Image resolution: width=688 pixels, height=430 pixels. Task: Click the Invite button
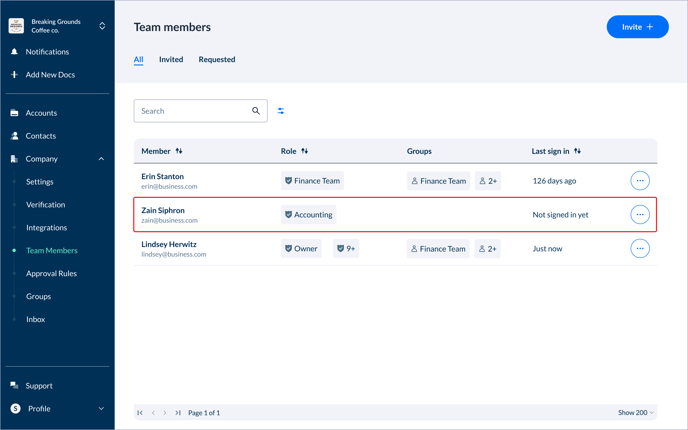638,27
